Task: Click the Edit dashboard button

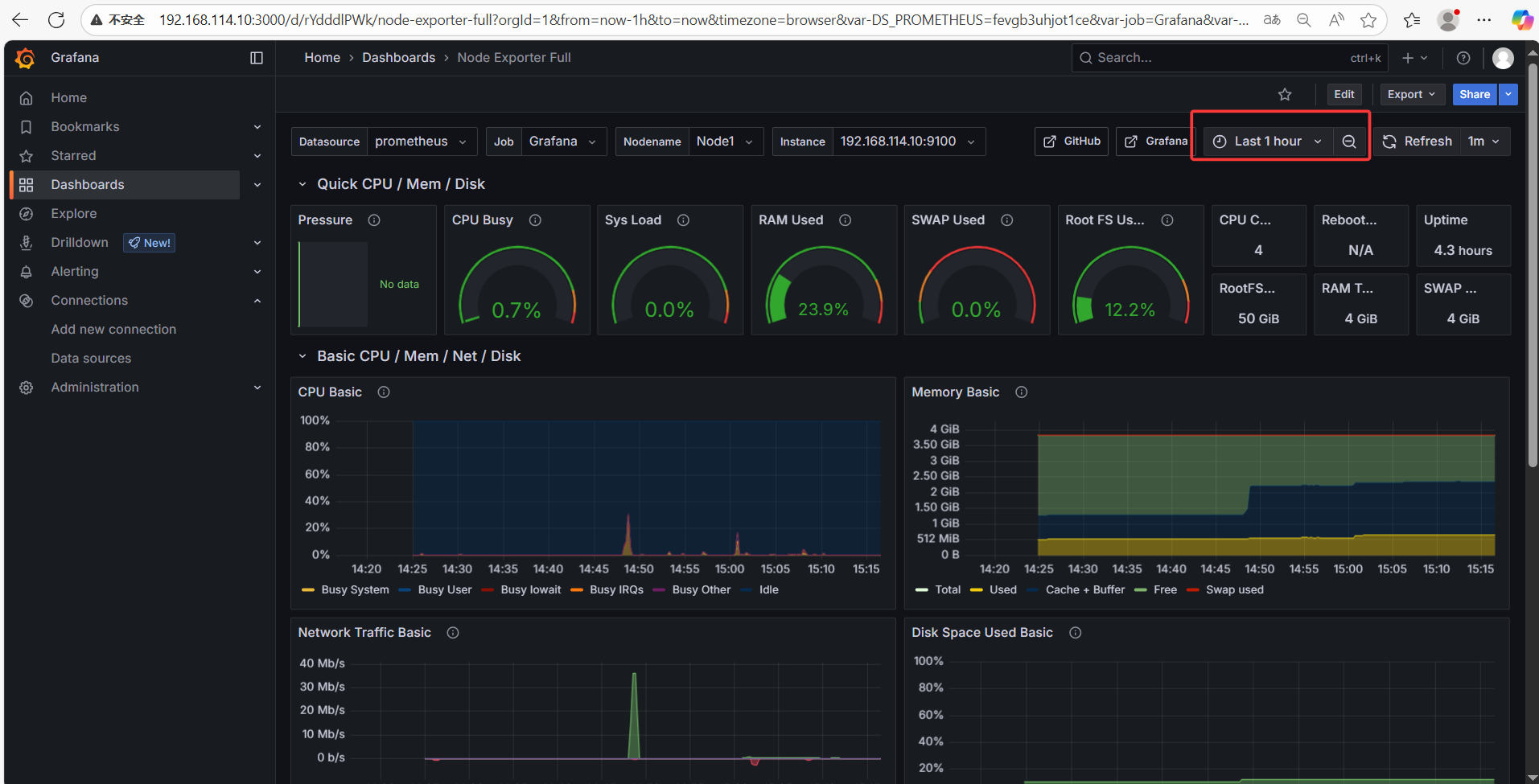Action: click(1344, 94)
